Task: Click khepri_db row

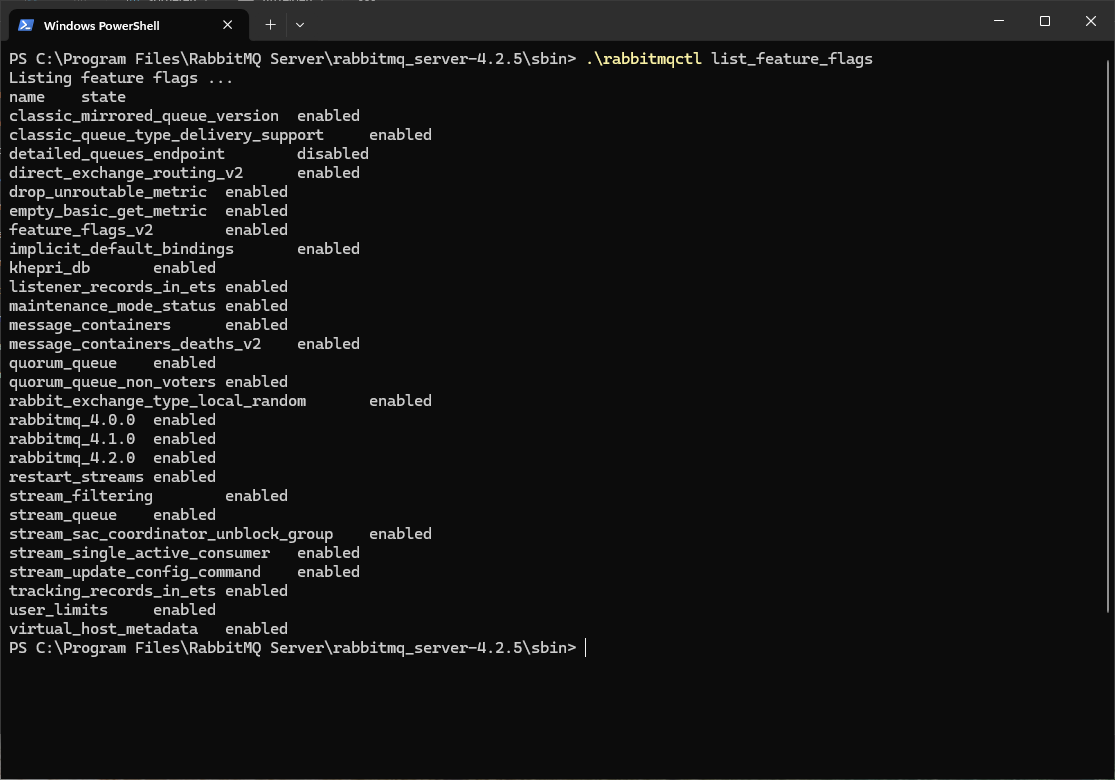Action: pos(112,268)
